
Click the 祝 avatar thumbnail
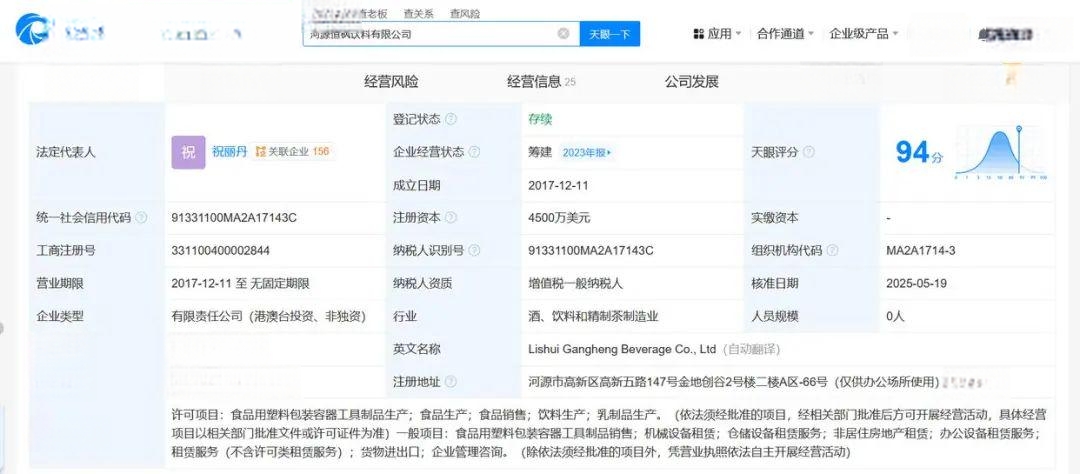click(x=188, y=152)
